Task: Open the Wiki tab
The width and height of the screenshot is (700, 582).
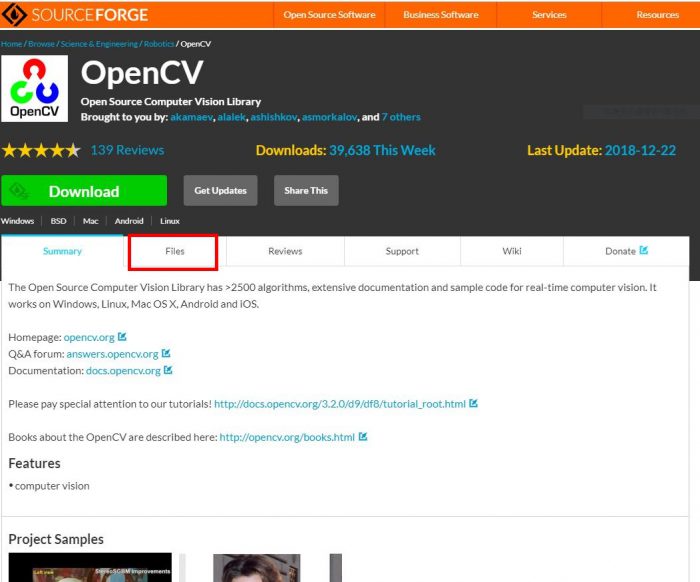Action: pos(512,251)
